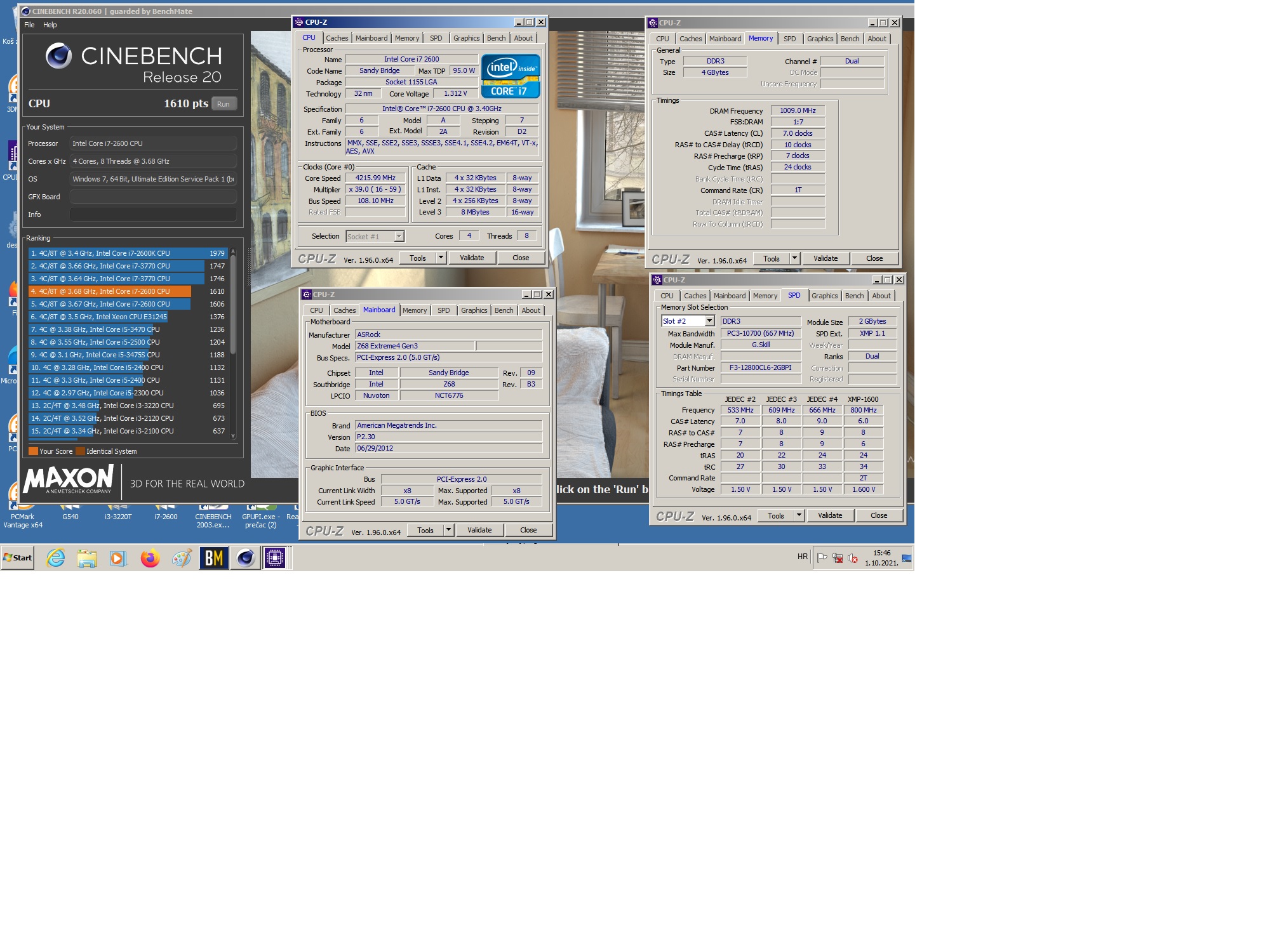This screenshot has height=952, width=1270.
Task: Open the Help menu in Cinebench
Action: (x=50, y=25)
